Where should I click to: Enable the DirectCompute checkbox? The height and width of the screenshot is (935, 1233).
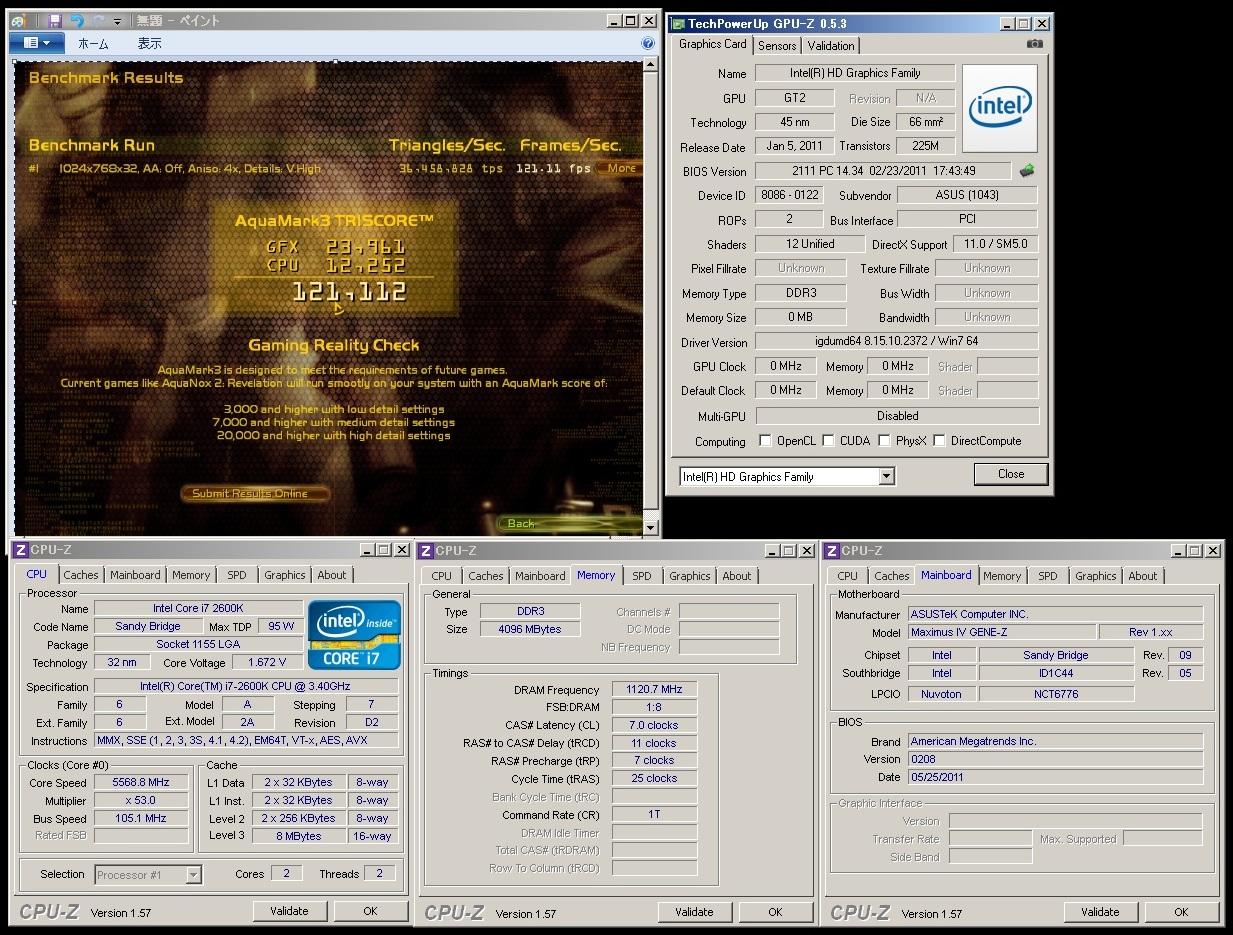point(939,441)
